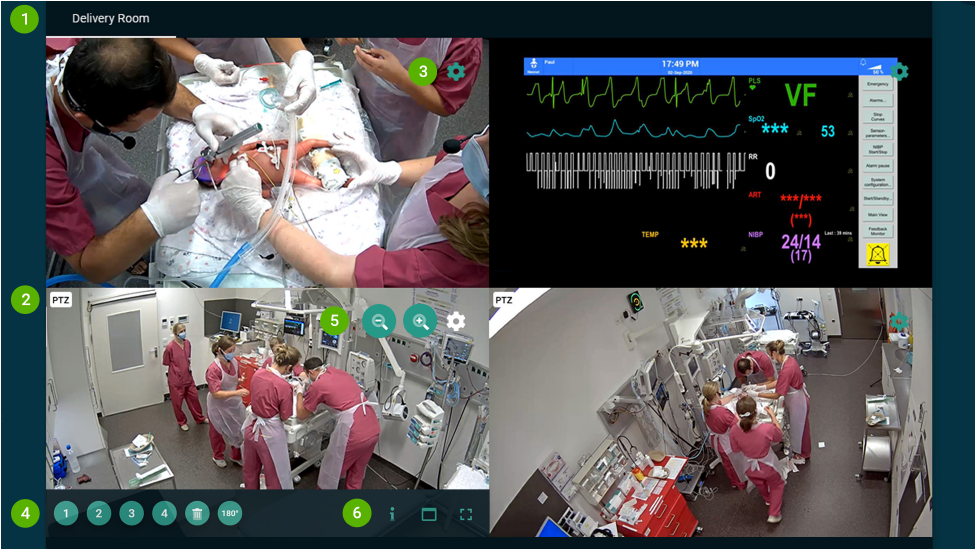975x549 pixels.
Task: Zoom out the left PTZ camera
Action: point(379,321)
